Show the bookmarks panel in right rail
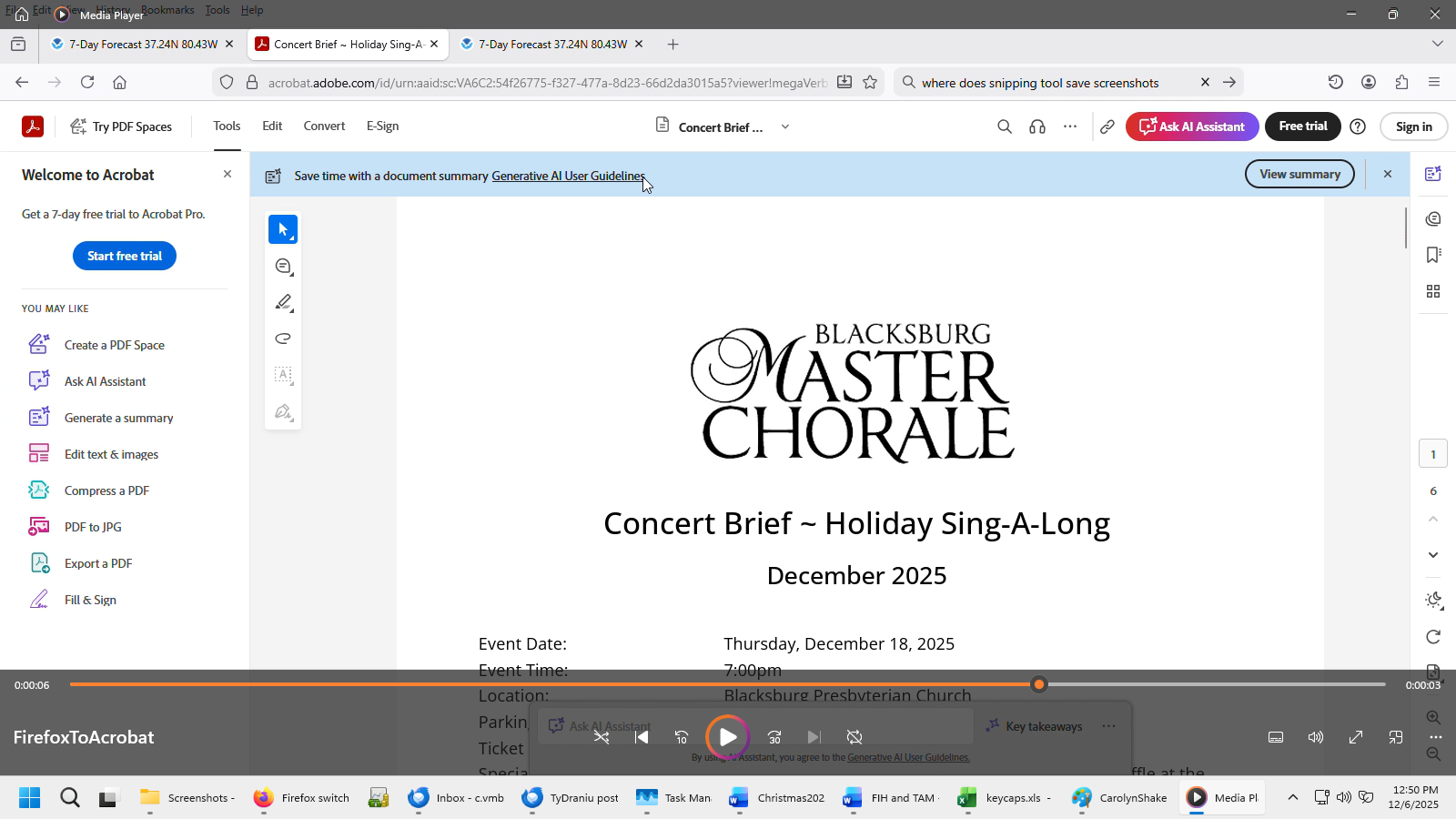The width and height of the screenshot is (1456, 819). (1433, 255)
